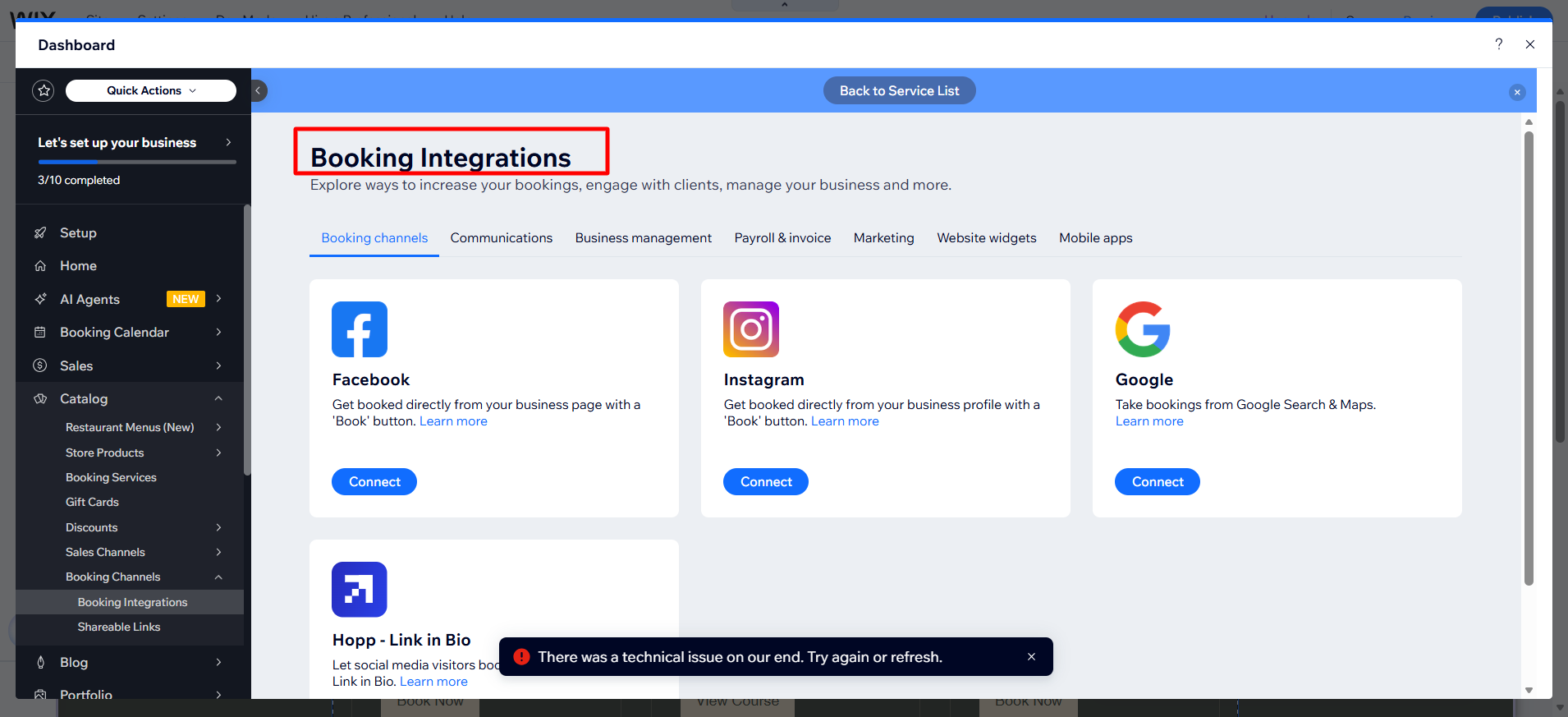Click the red error alert icon
The image size is (1568, 717).
[x=521, y=657]
